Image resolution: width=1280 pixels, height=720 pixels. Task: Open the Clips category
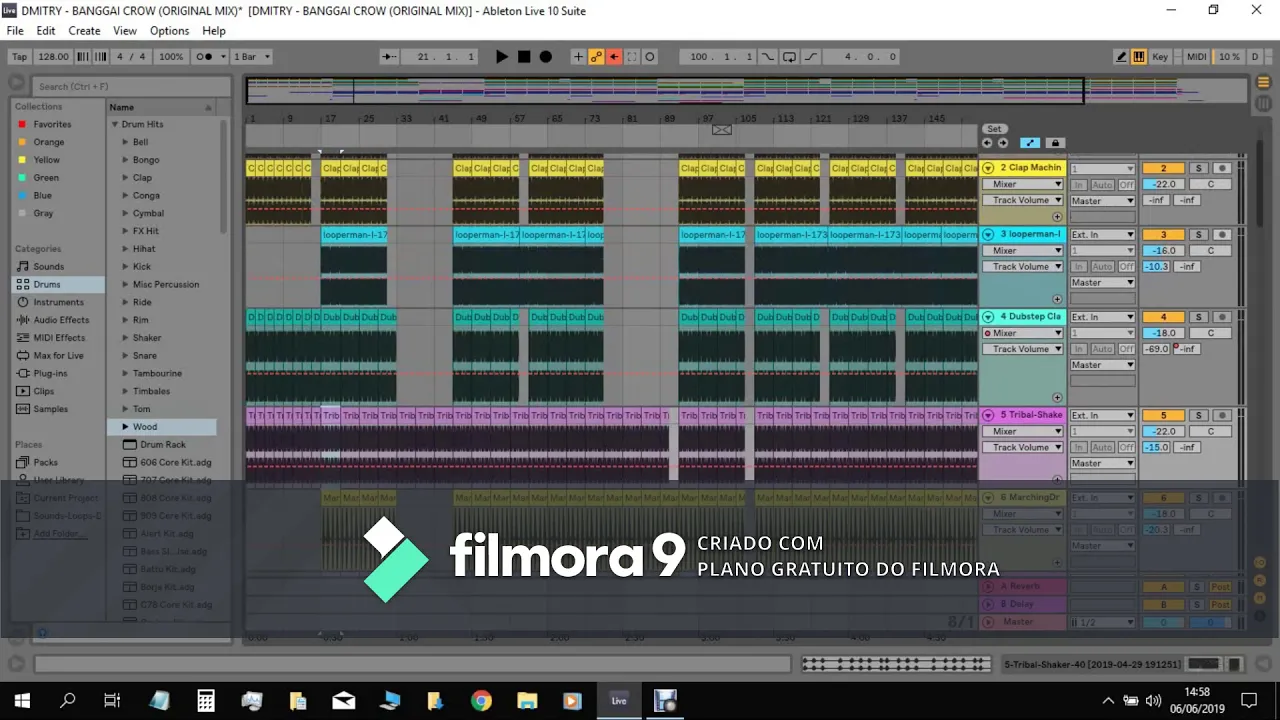44,391
